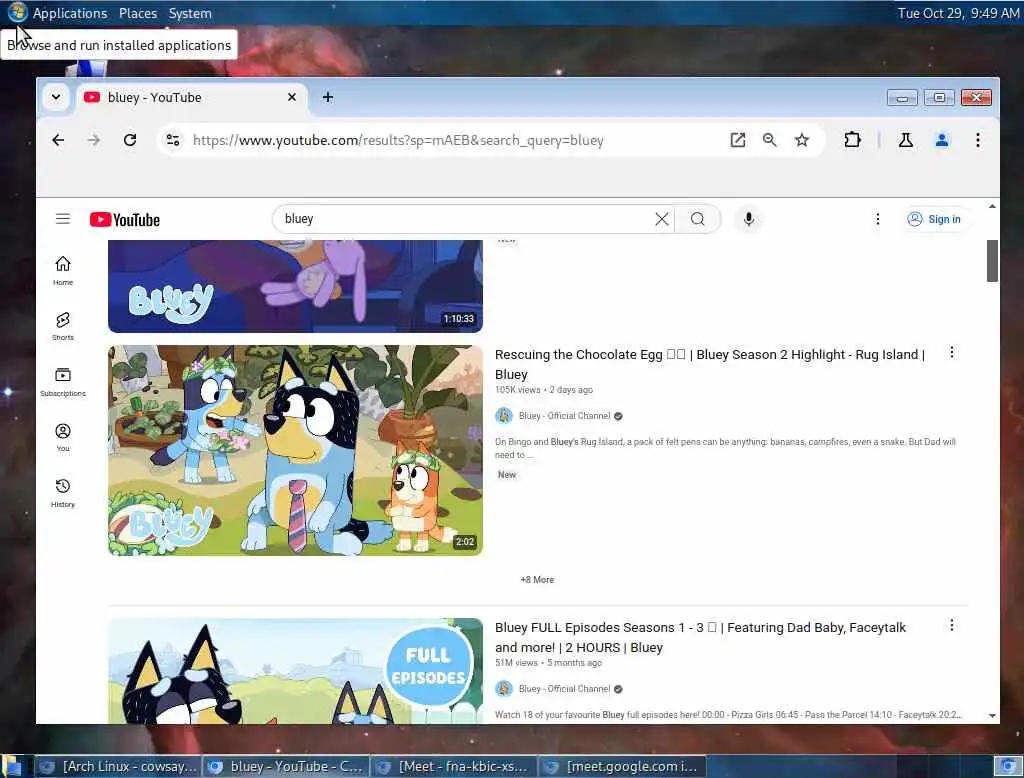Reload the YouTube page

[130, 140]
